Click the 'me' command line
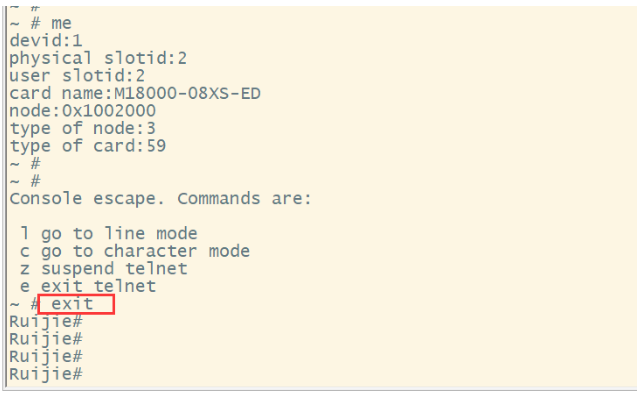Screen dimensions: 641x393 [x=40, y=23]
